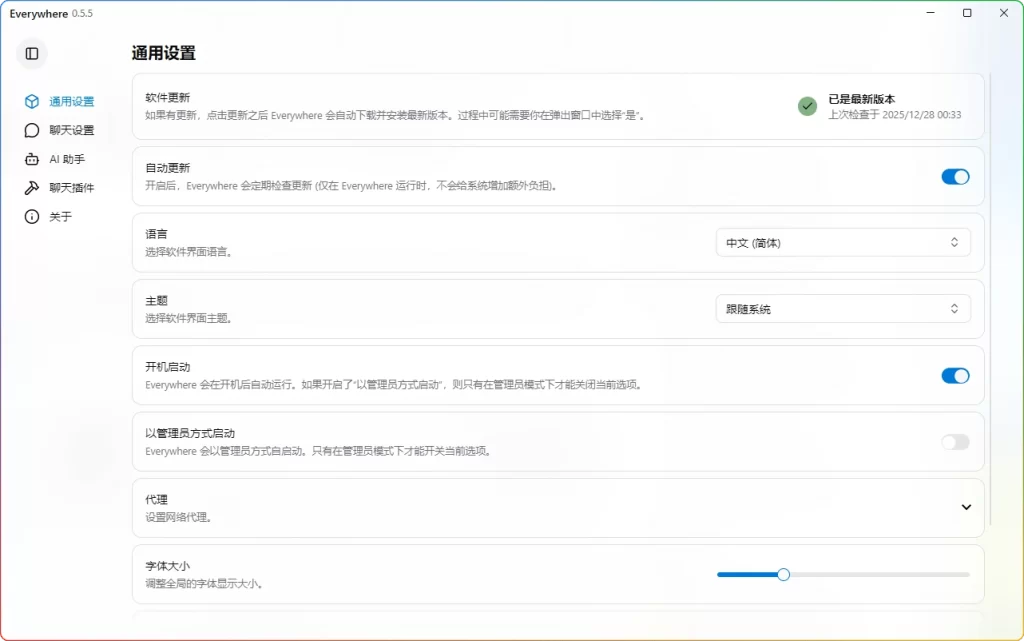
Task: Select the hammer icon beside 聊天插件
Action: click(x=33, y=188)
